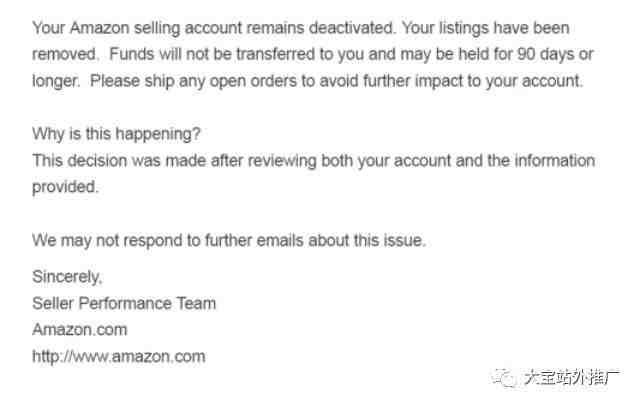
Task: Click the word 'information' ending the decision line
Action: (x=555, y=160)
